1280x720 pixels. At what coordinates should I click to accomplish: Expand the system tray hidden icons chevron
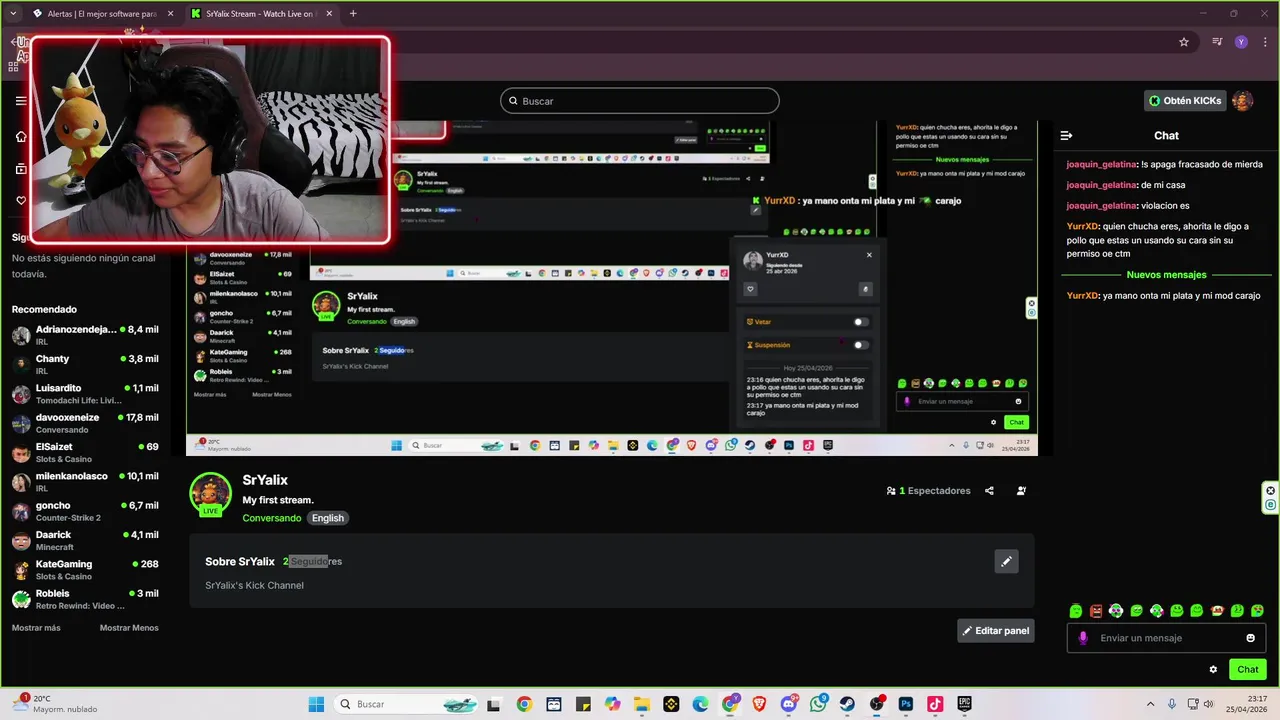[1150, 704]
